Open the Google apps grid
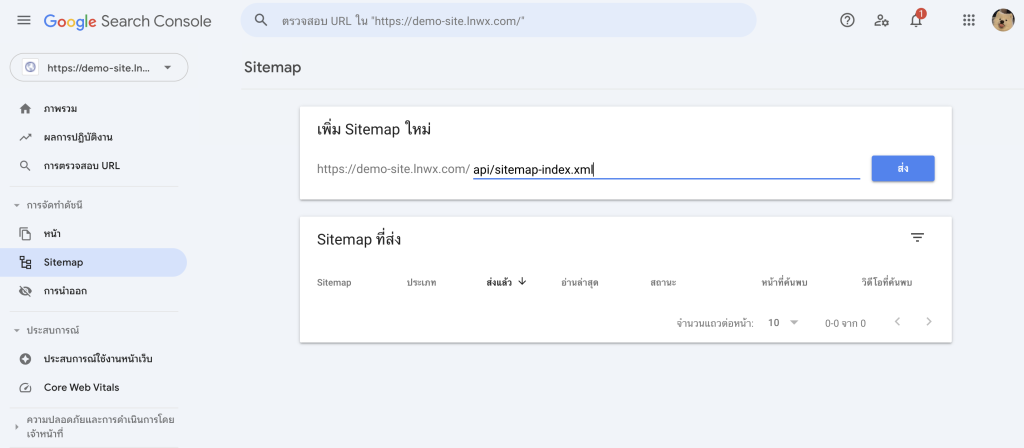 (968, 20)
